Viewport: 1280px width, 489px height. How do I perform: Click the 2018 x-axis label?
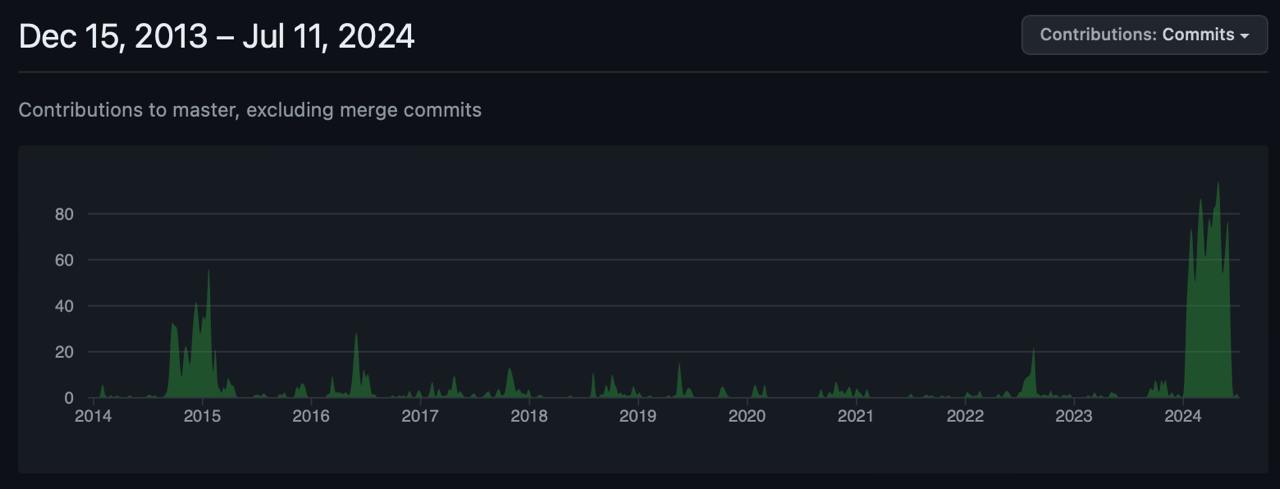pyautogui.click(x=529, y=416)
